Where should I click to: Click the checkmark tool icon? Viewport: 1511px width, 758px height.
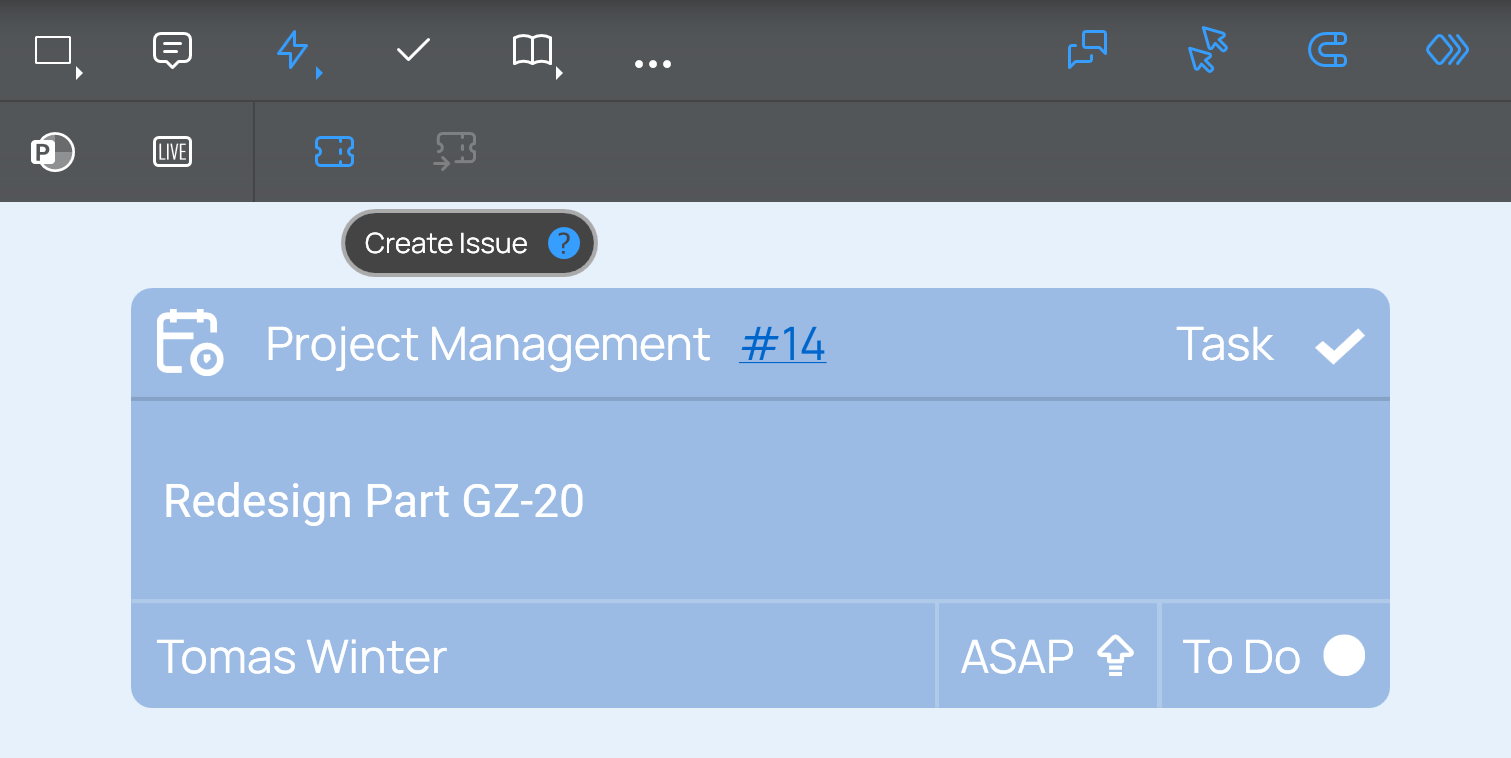413,50
